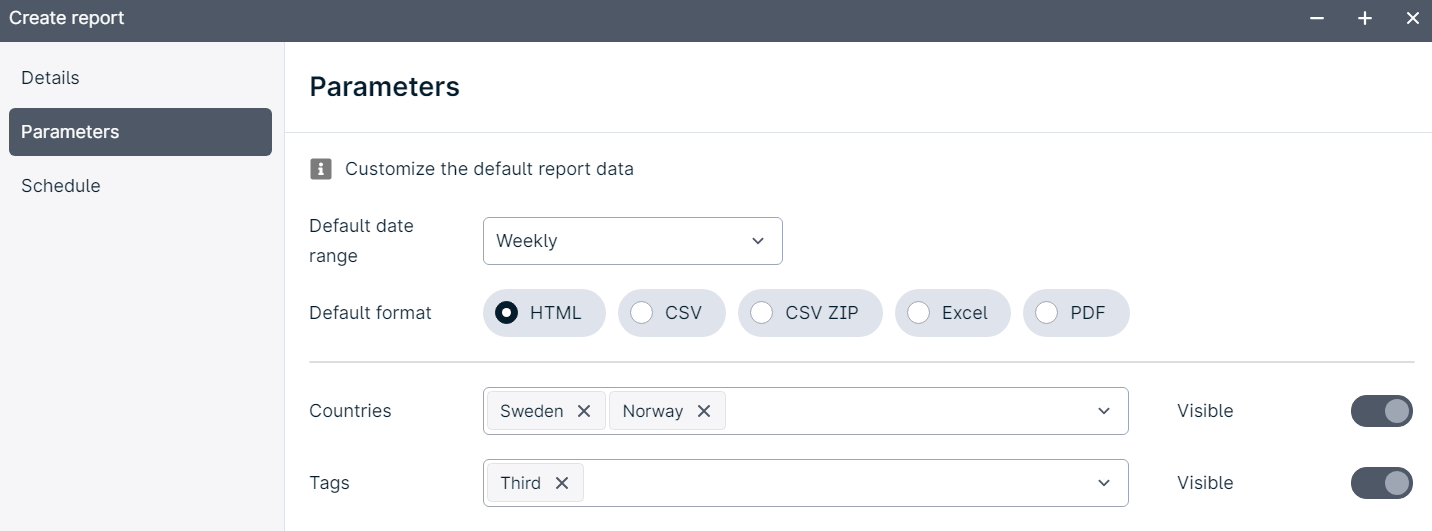Pick the CSV ZIP format option

(810, 313)
